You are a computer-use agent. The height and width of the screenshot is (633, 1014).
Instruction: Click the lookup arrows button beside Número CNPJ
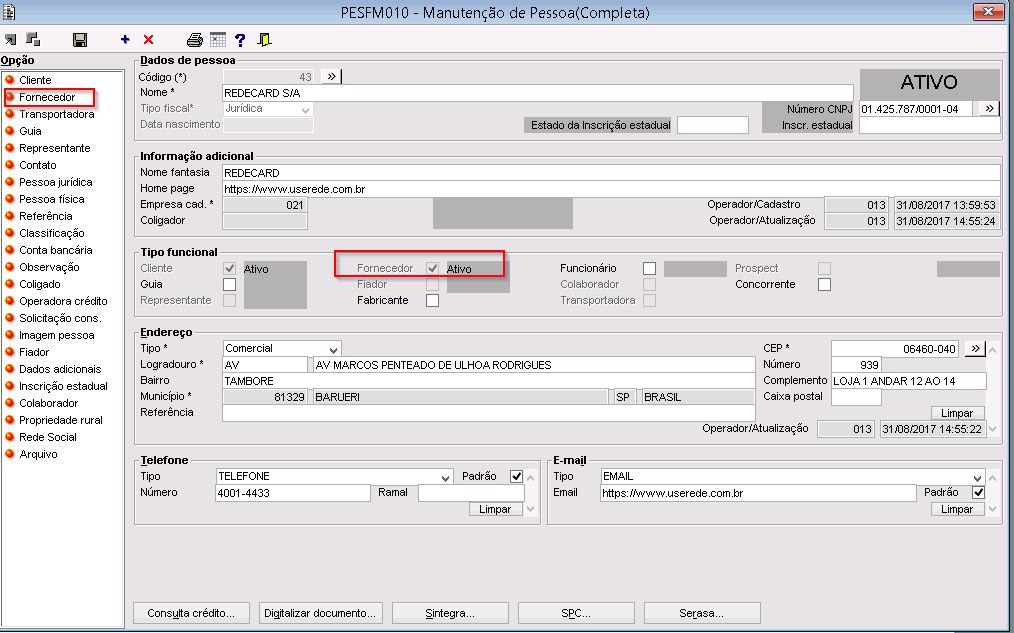click(989, 109)
